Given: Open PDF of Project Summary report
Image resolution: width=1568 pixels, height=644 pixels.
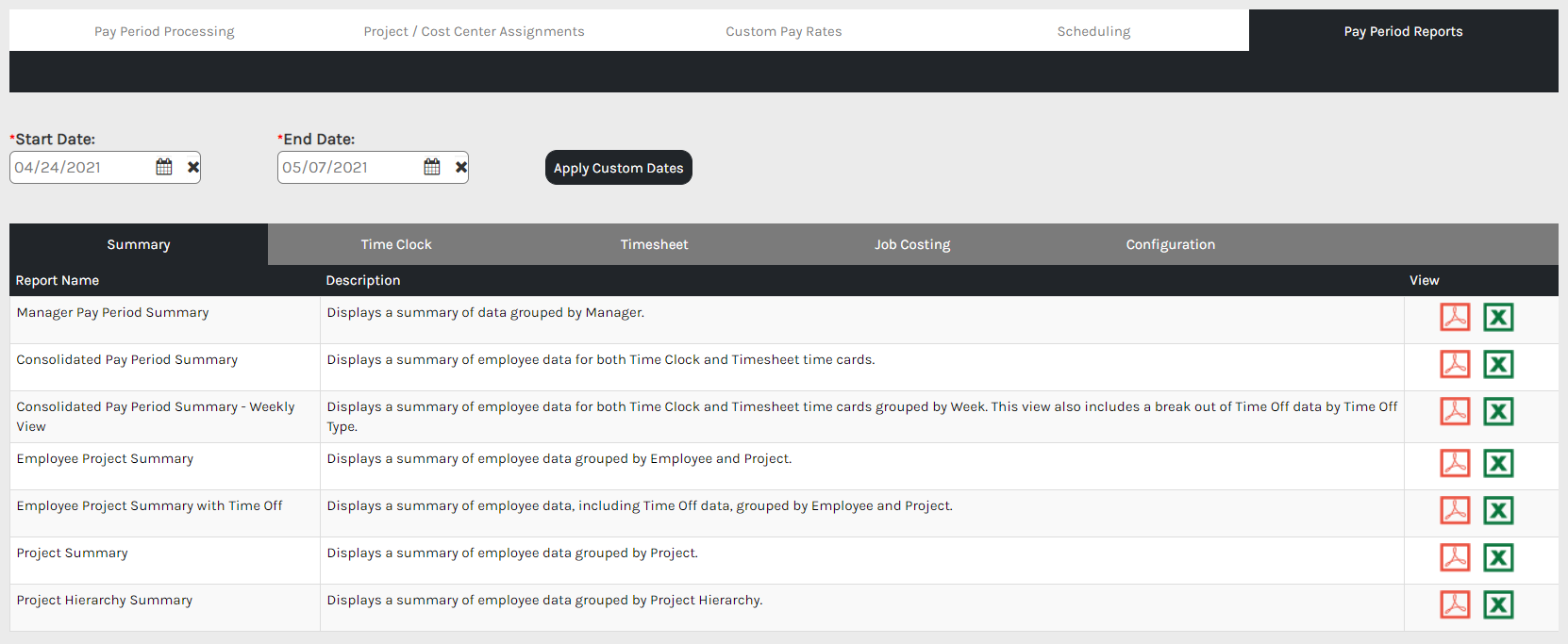Looking at the screenshot, I should coord(1455,557).
